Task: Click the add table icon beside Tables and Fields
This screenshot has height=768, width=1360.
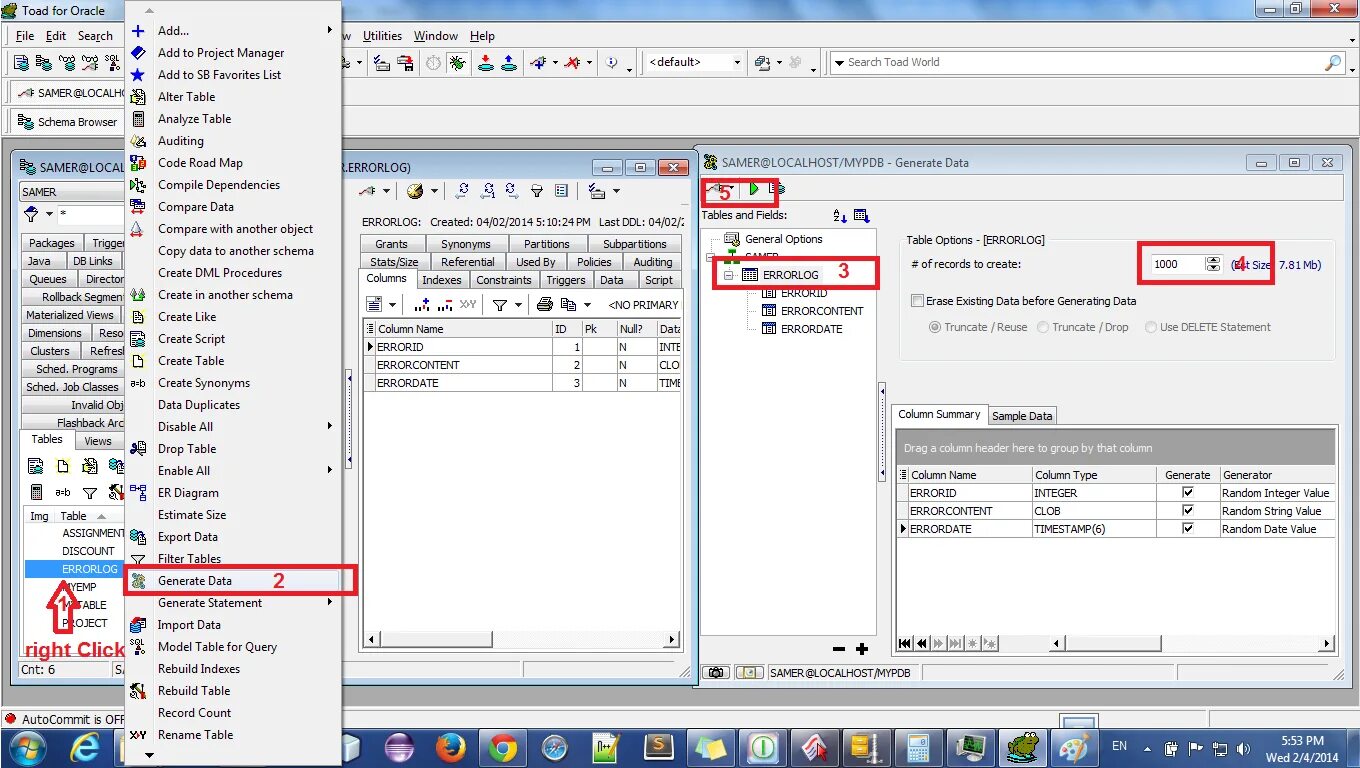Action: [862, 215]
